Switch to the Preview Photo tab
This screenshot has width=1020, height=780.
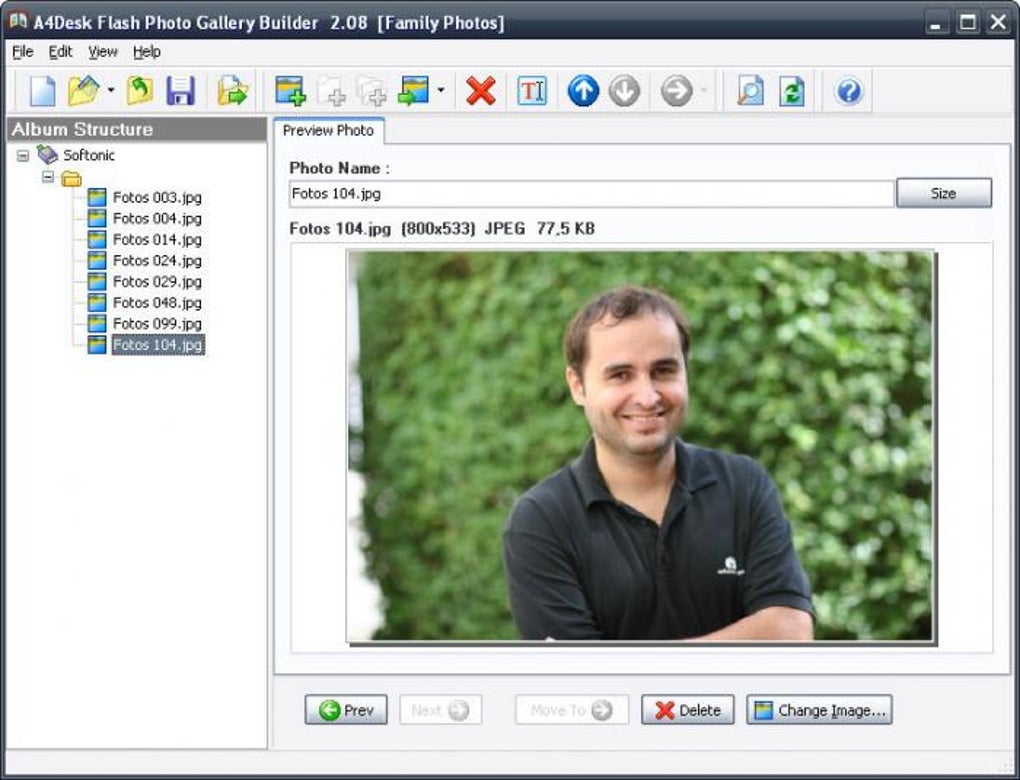pos(330,130)
